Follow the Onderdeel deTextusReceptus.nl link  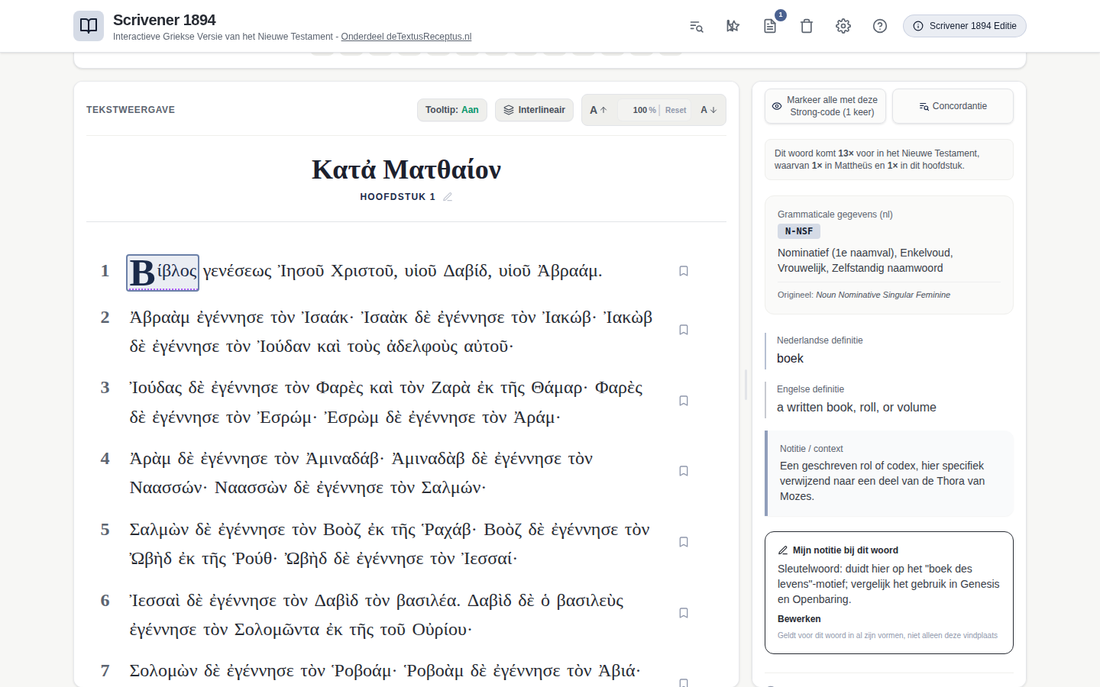[406, 36]
